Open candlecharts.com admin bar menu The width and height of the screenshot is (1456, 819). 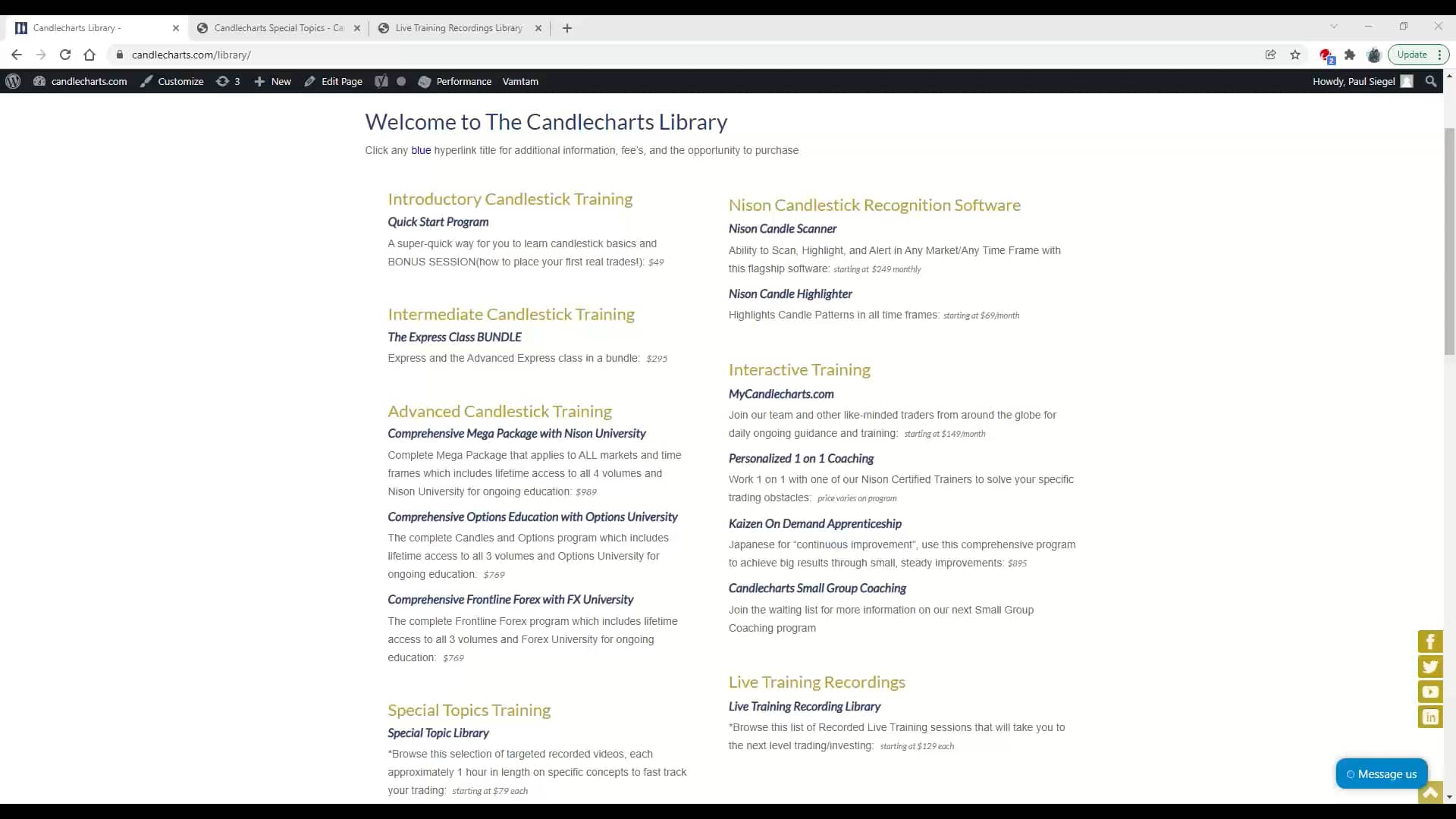[80, 81]
